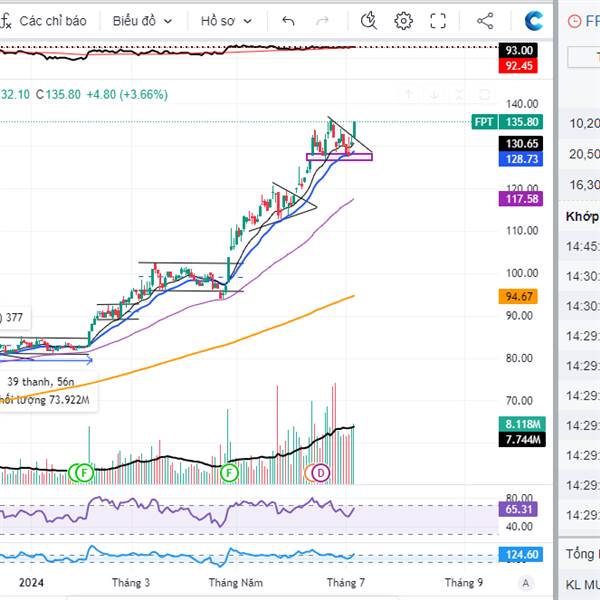Click the 8.118M volume label
Screen dimensions: 600x600
522,424
